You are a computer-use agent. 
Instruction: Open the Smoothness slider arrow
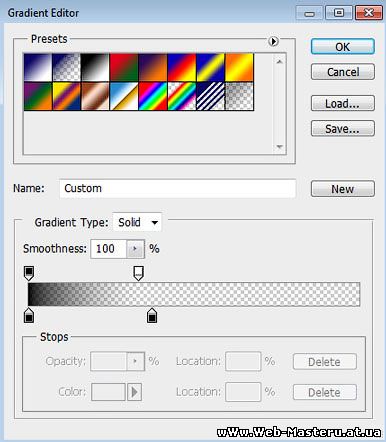[135, 249]
